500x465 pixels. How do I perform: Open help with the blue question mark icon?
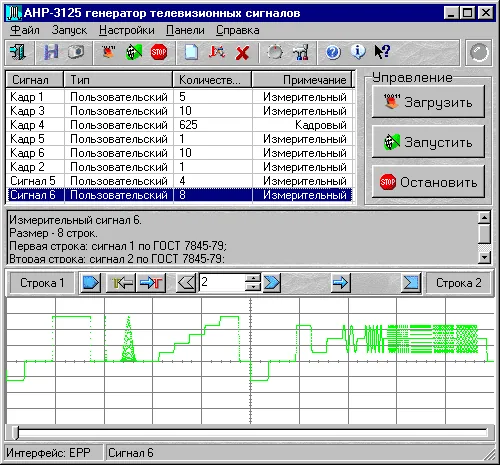point(333,52)
